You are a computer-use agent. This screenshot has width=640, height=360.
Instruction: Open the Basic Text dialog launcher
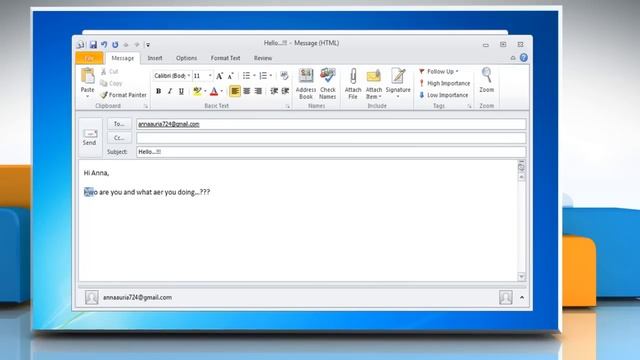pyautogui.click(x=288, y=106)
